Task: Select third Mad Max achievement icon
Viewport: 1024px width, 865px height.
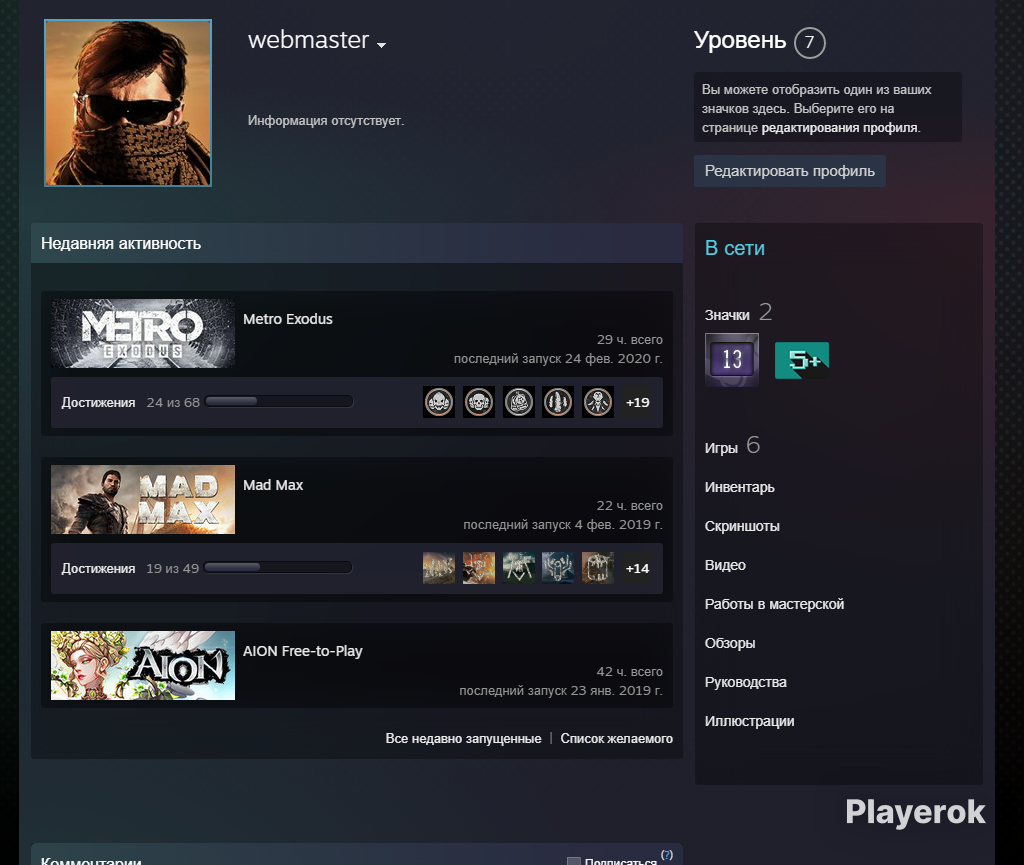Action: click(519, 568)
